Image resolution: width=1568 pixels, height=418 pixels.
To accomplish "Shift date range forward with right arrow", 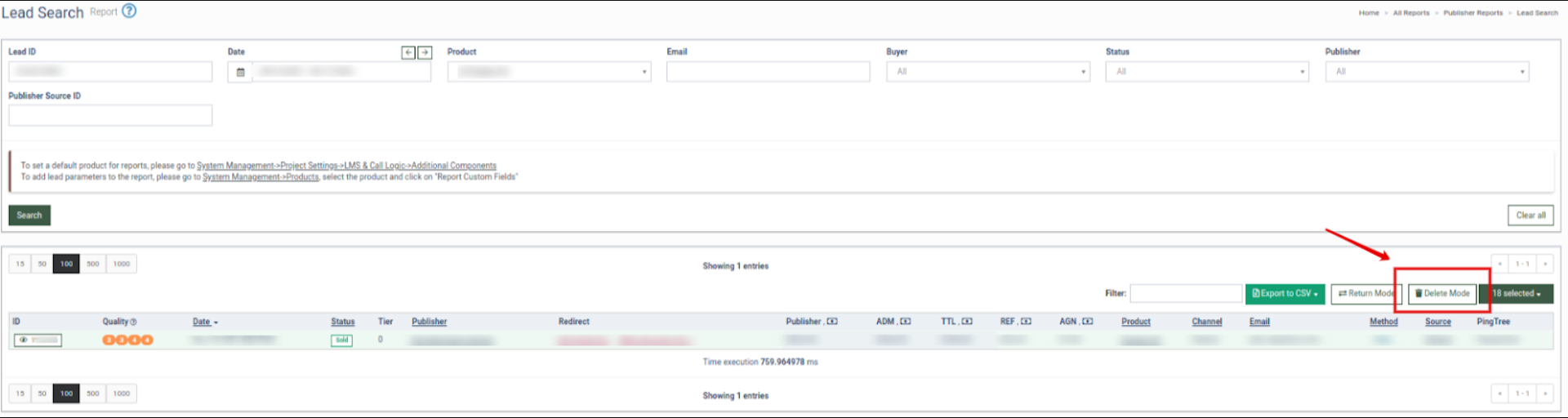I will point(425,52).
